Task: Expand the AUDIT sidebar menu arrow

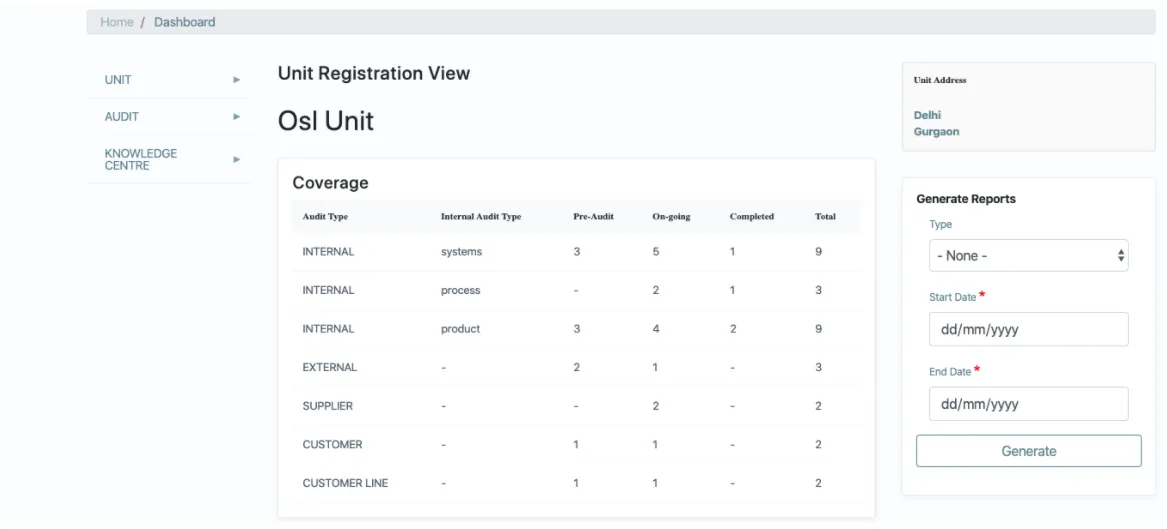Action: point(237,117)
